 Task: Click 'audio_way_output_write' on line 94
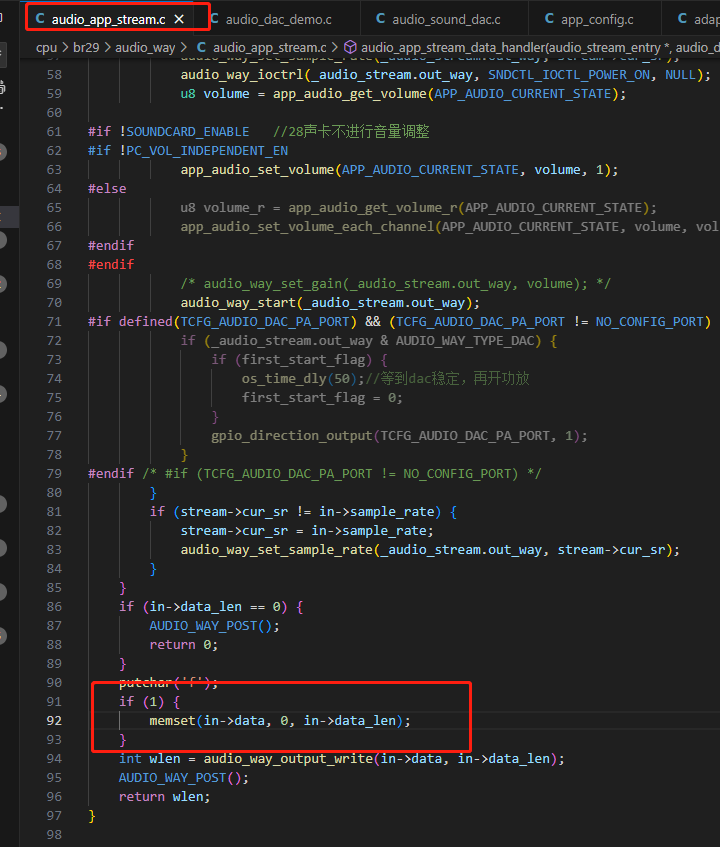click(x=288, y=758)
